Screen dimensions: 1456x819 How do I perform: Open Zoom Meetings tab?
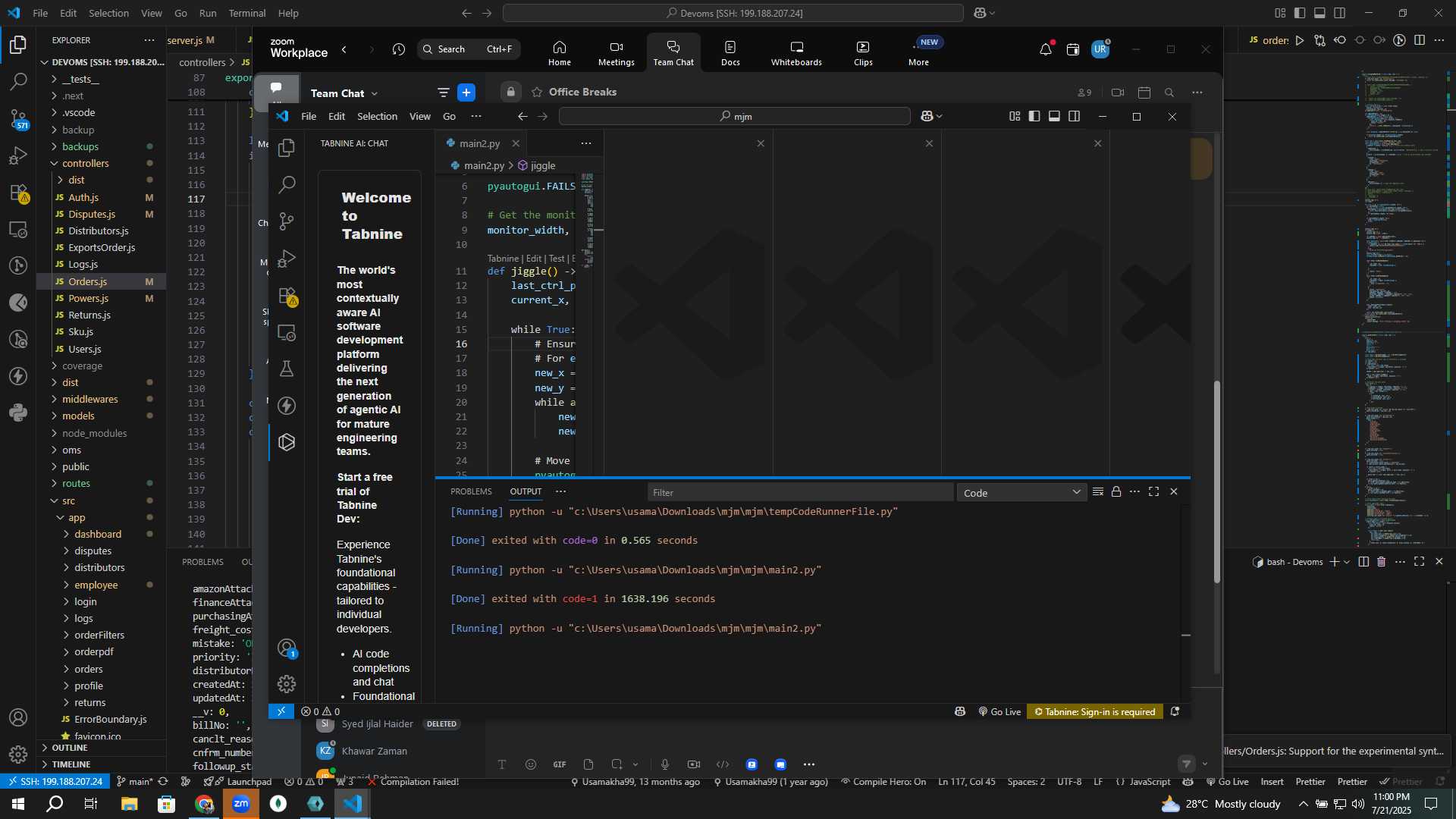click(617, 52)
